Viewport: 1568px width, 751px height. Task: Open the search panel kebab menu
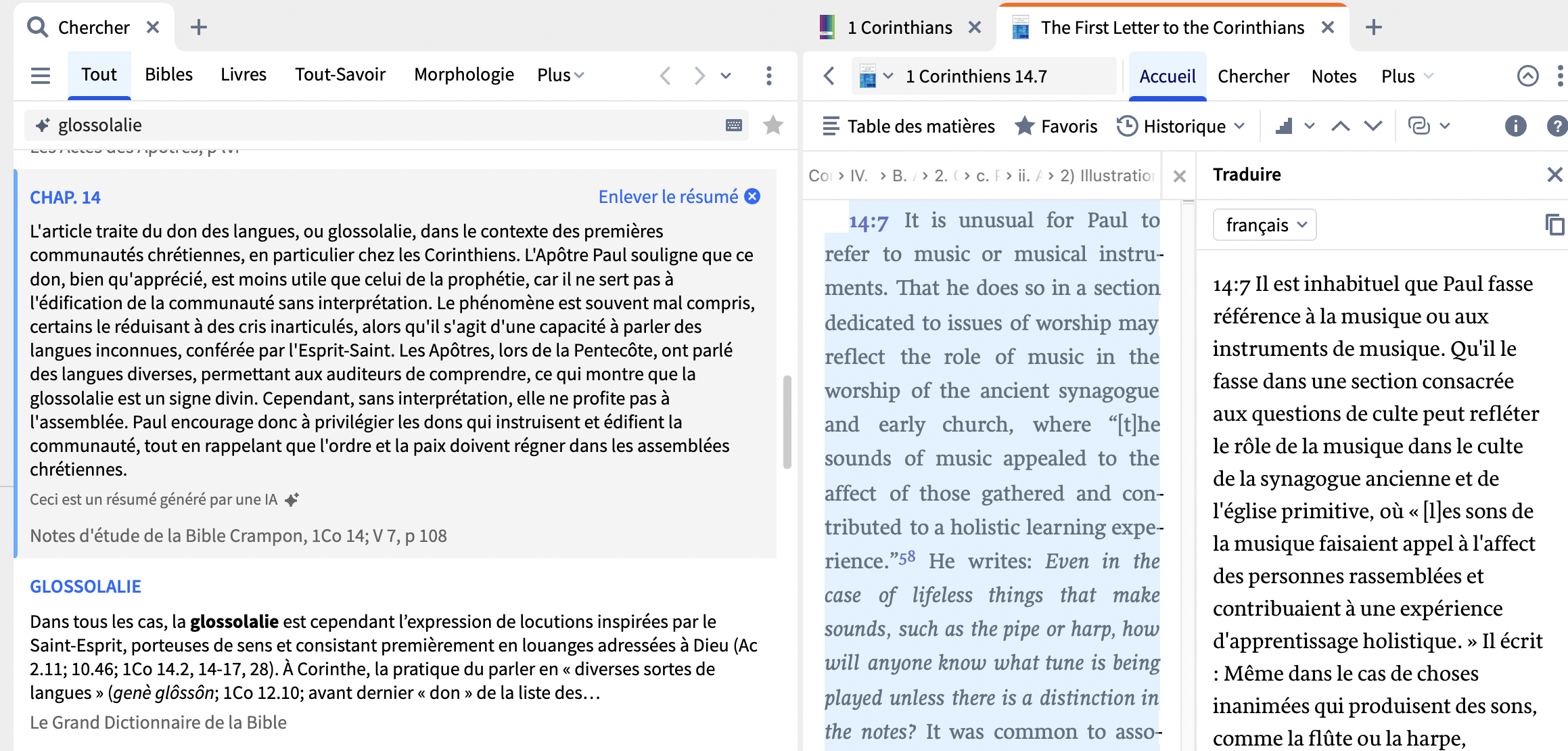point(768,75)
